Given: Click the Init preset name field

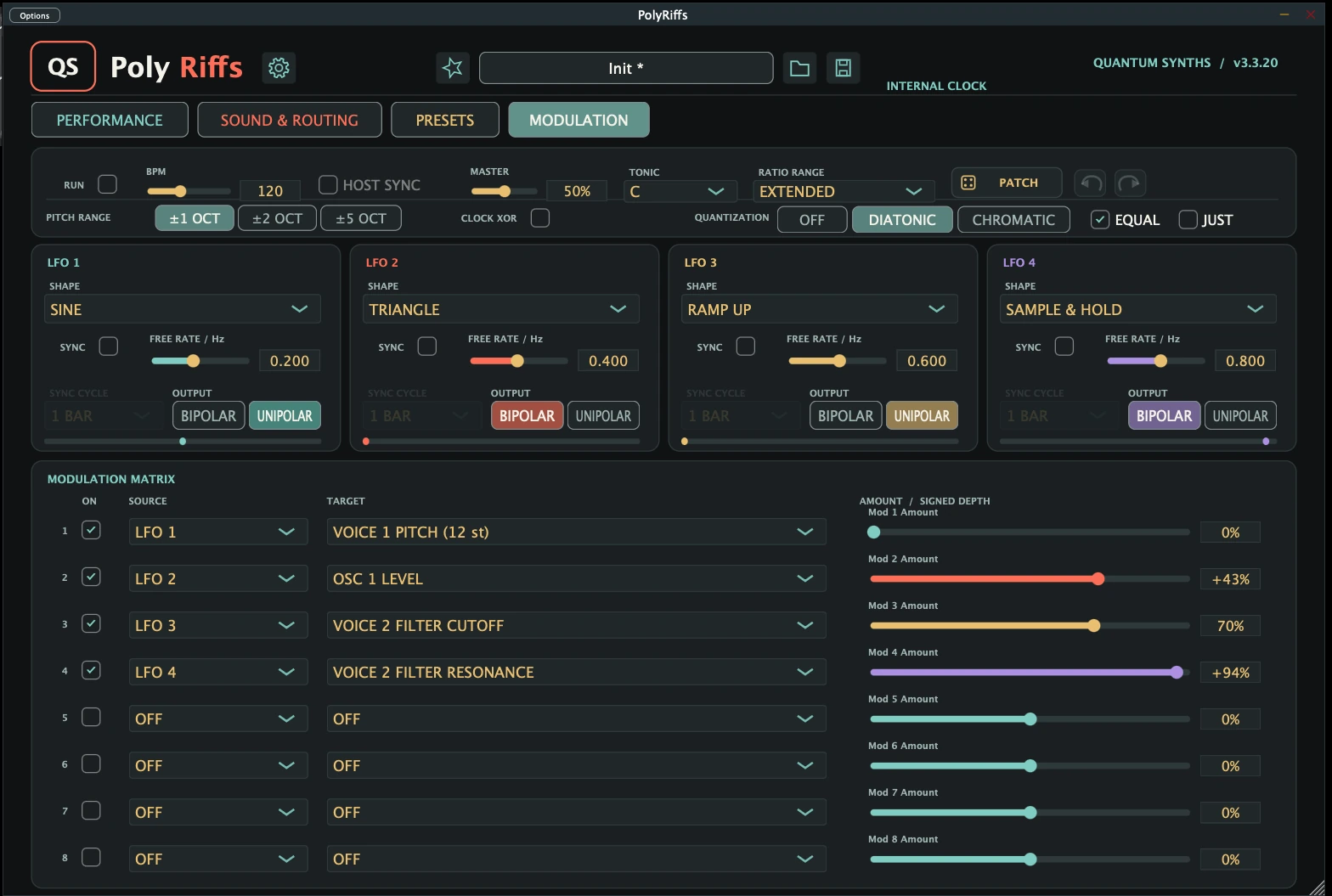Looking at the screenshot, I should [626, 68].
